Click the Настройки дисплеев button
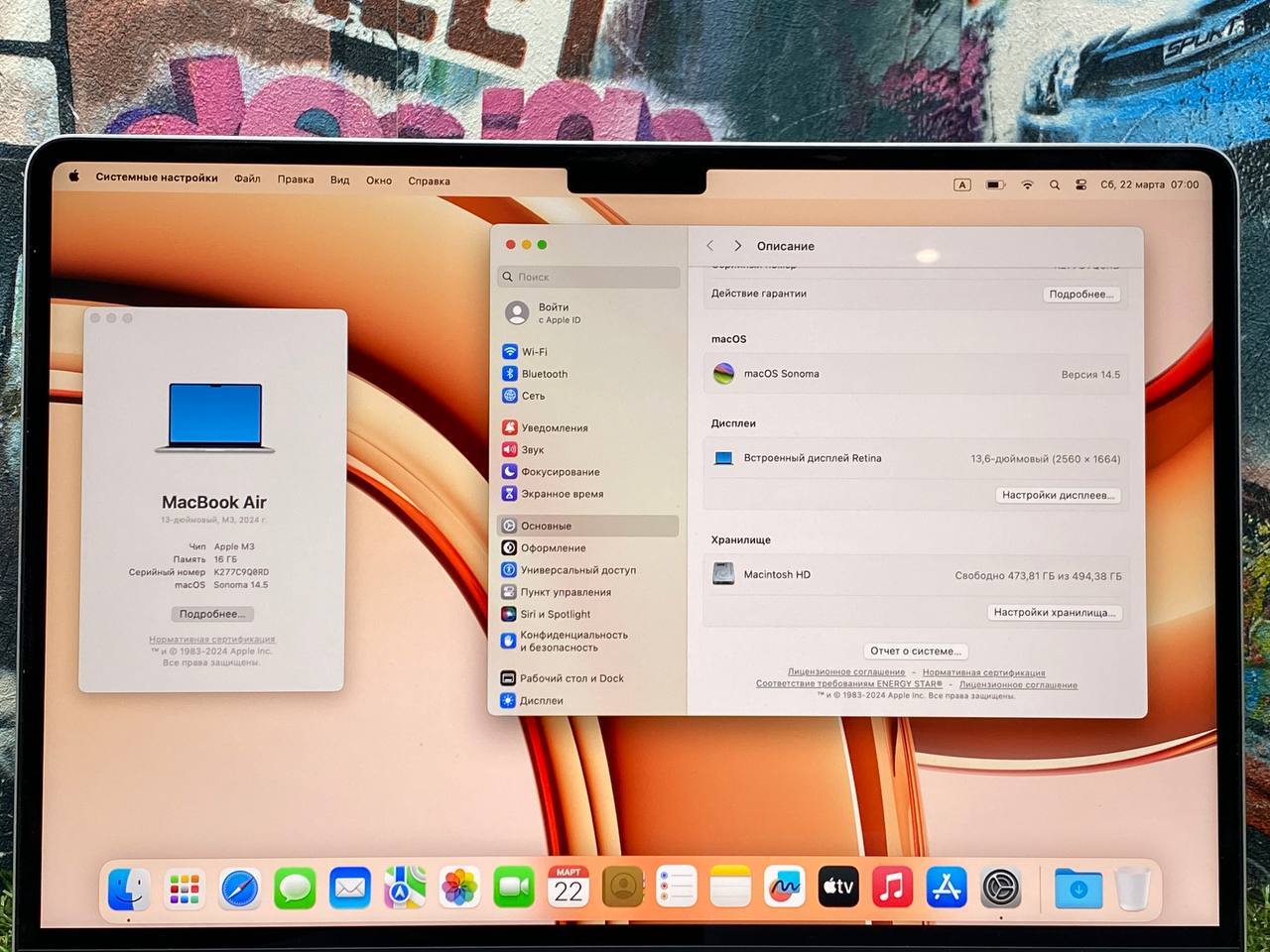Image resolution: width=1270 pixels, height=952 pixels. pos(1058,495)
